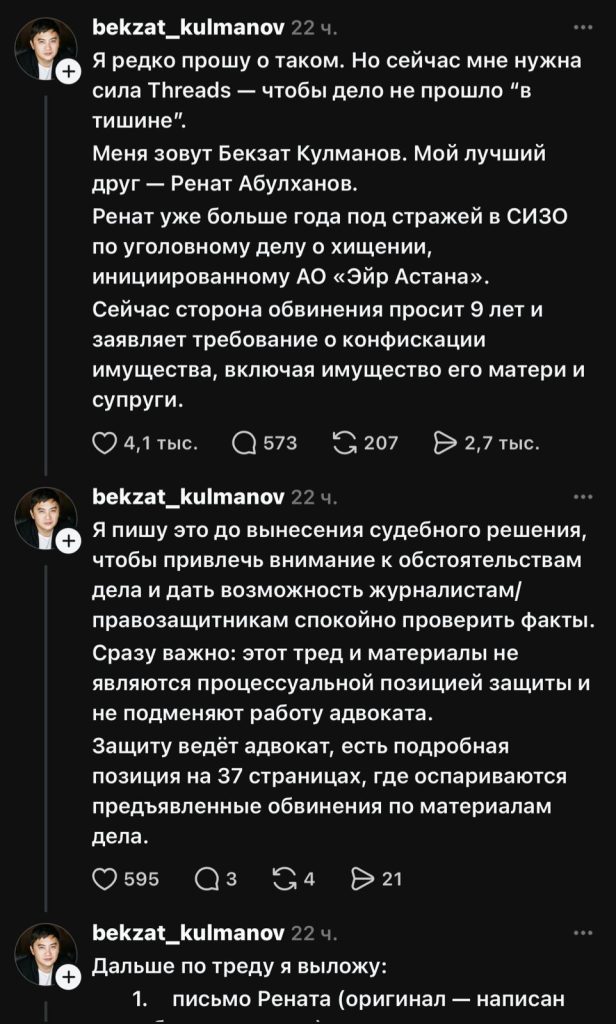Repost the second post with 4 reposts
This screenshot has height=1024, width=616.
click(x=286, y=879)
